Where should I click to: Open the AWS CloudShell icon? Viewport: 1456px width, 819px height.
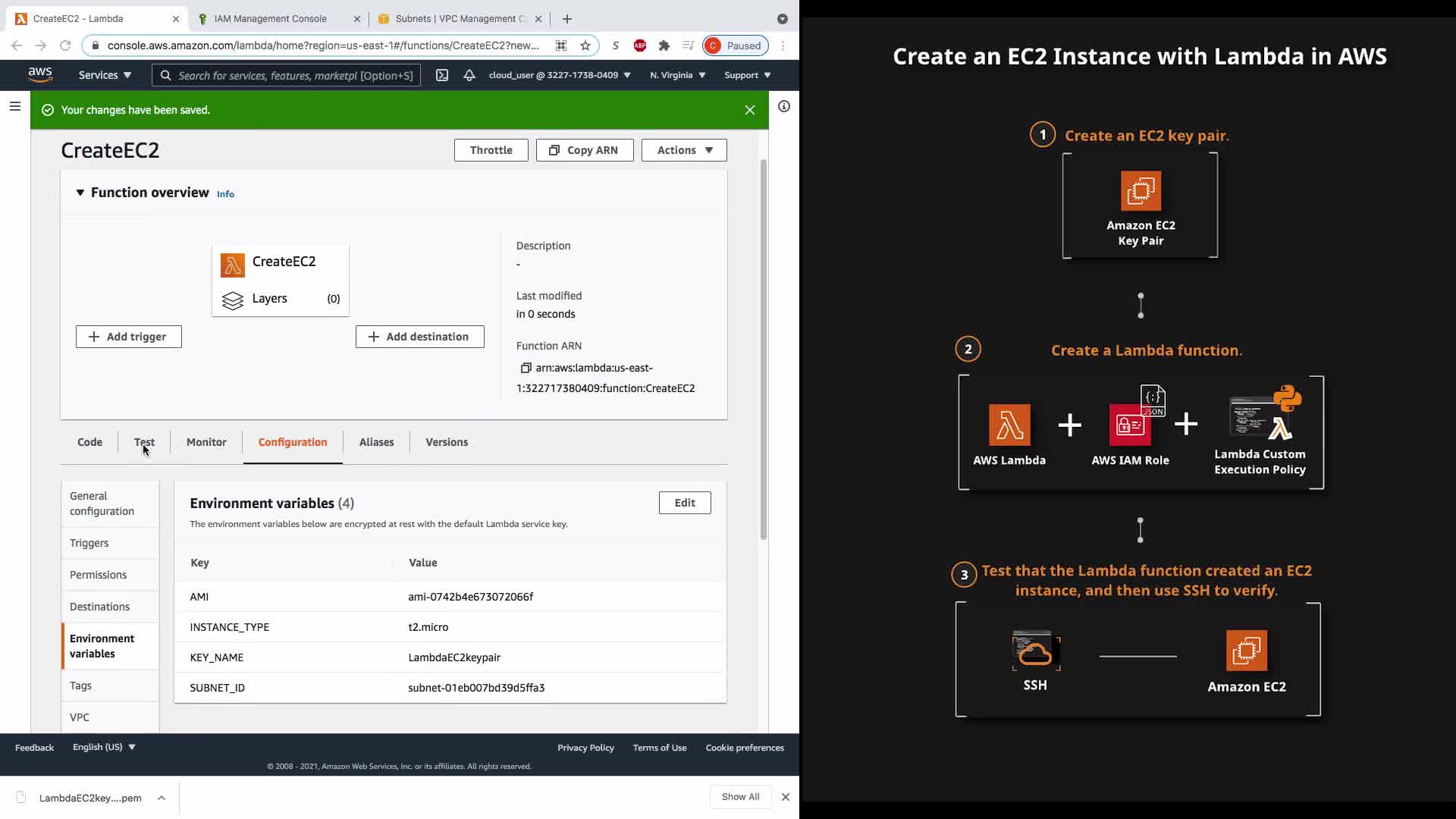coord(442,75)
